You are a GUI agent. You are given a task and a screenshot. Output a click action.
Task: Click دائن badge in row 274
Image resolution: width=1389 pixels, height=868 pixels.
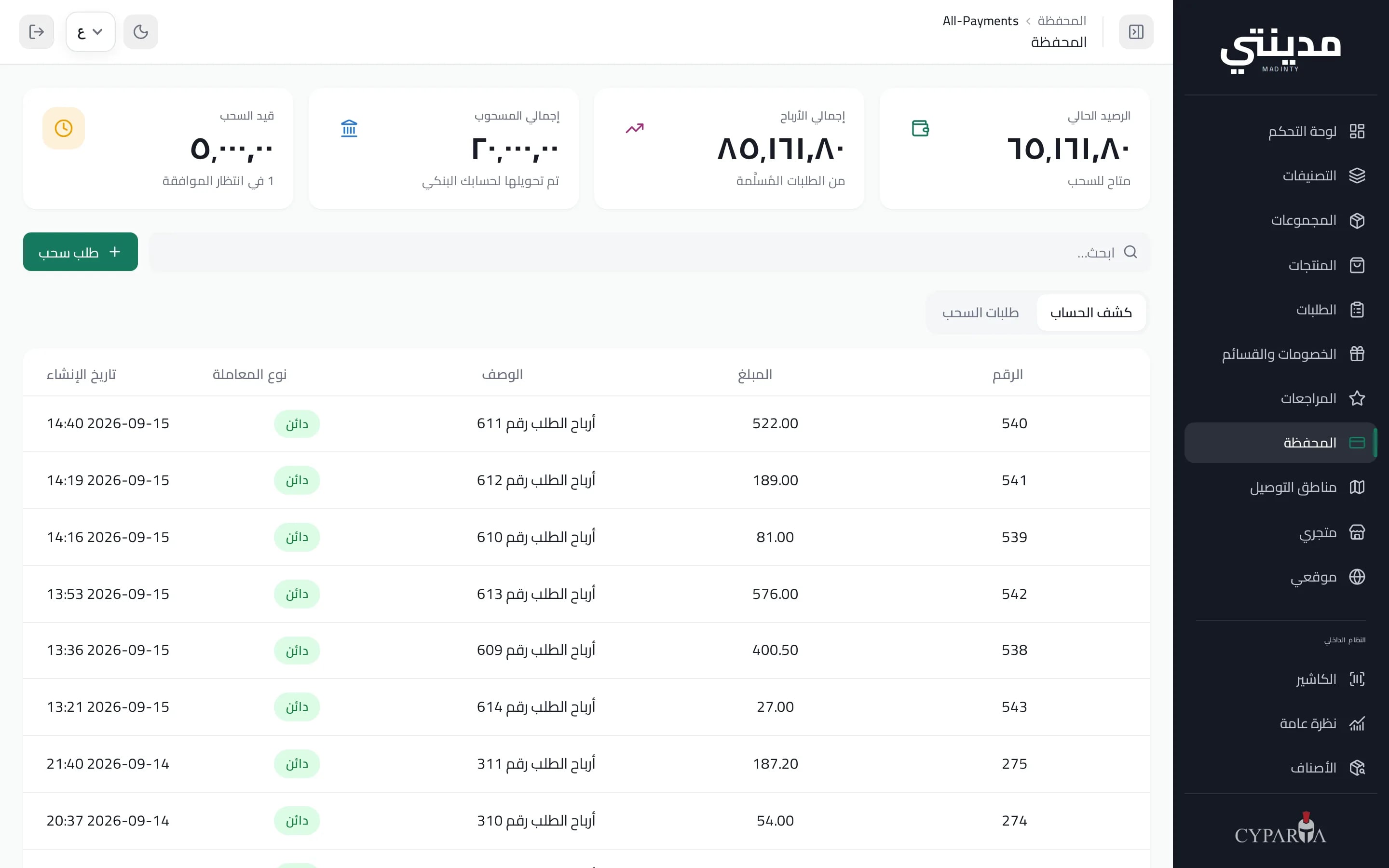pyautogui.click(x=297, y=820)
